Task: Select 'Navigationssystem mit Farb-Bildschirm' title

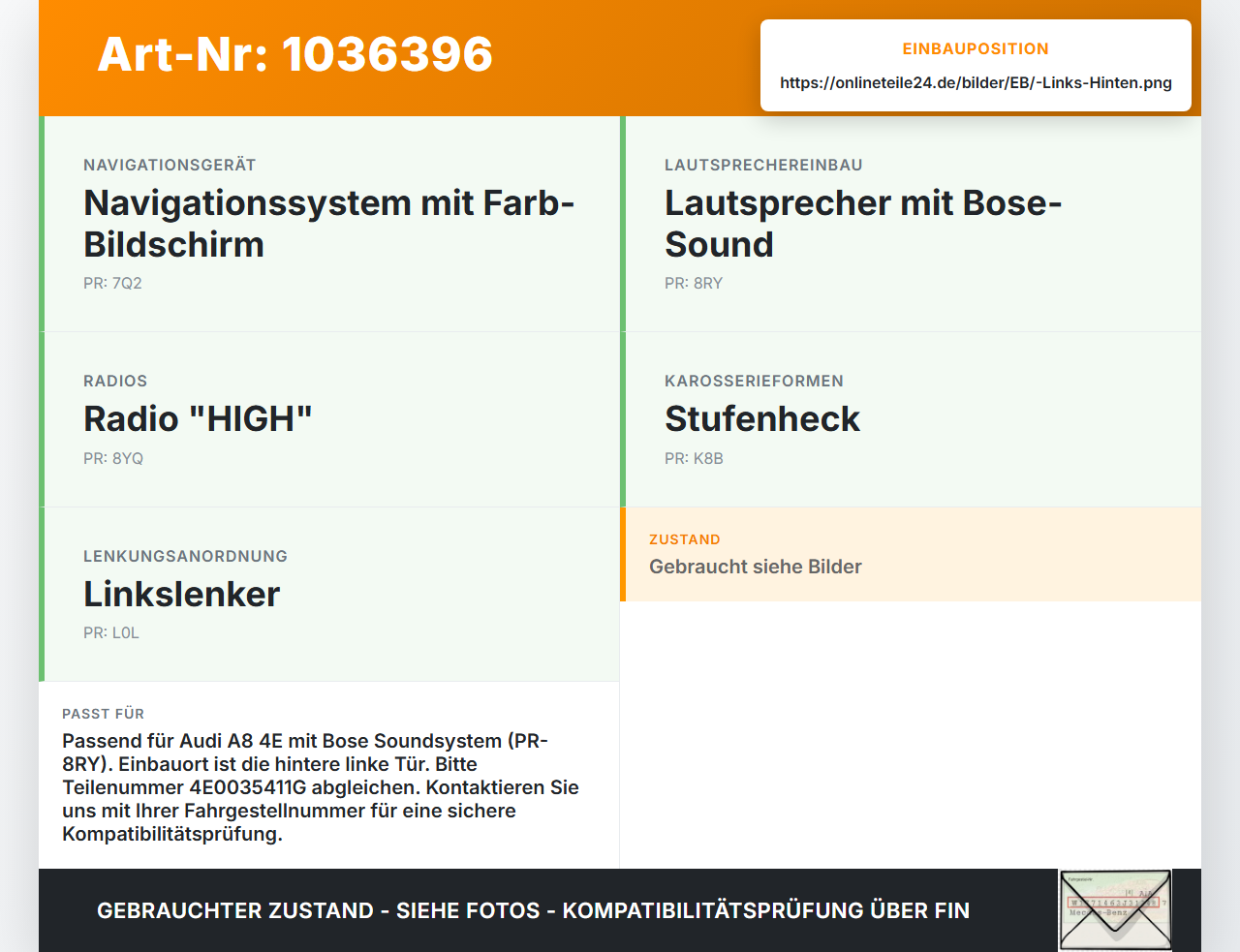Action: (x=329, y=224)
